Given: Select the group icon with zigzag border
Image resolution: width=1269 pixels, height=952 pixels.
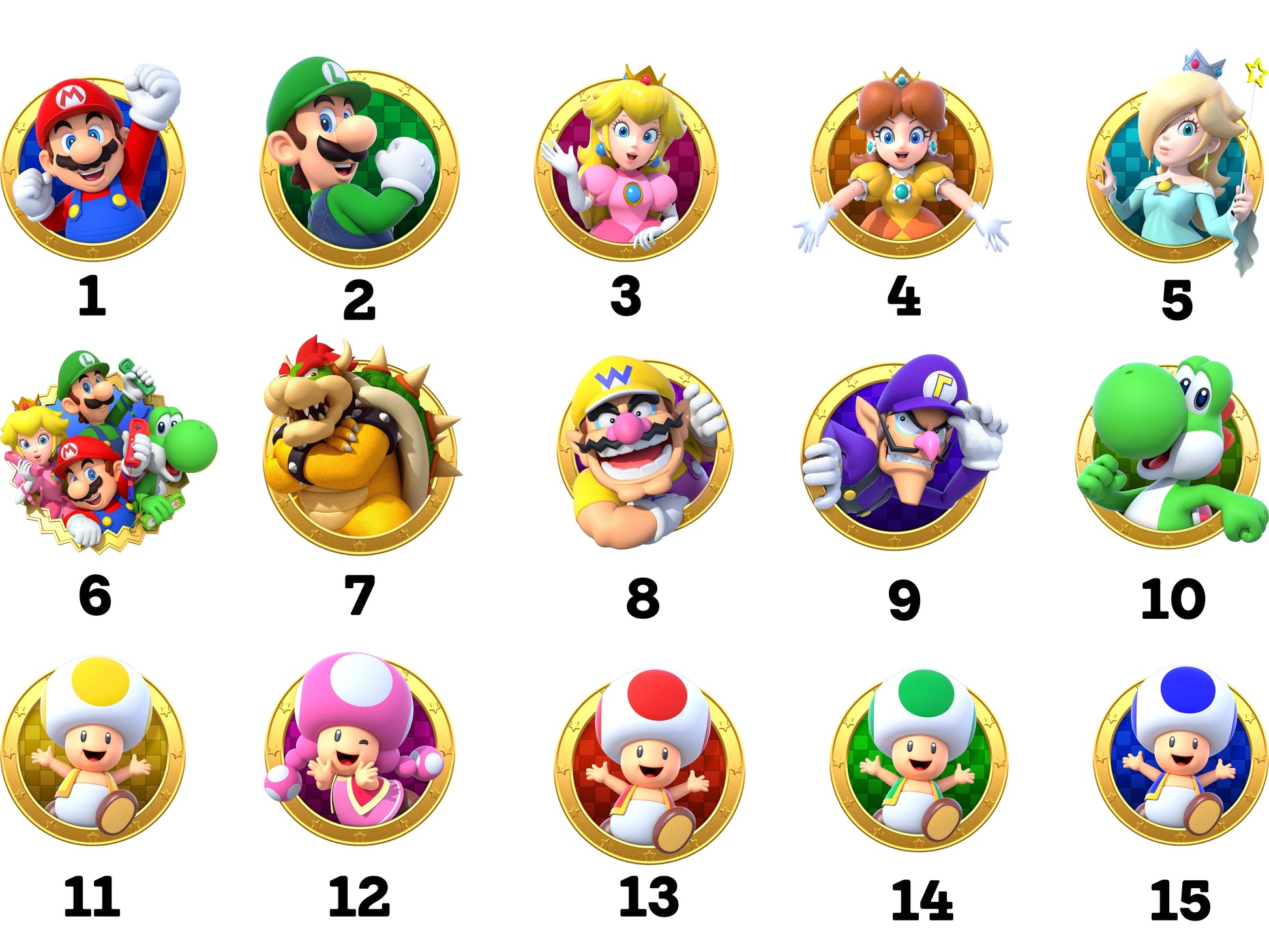Looking at the screenshot, I should 108,451.
